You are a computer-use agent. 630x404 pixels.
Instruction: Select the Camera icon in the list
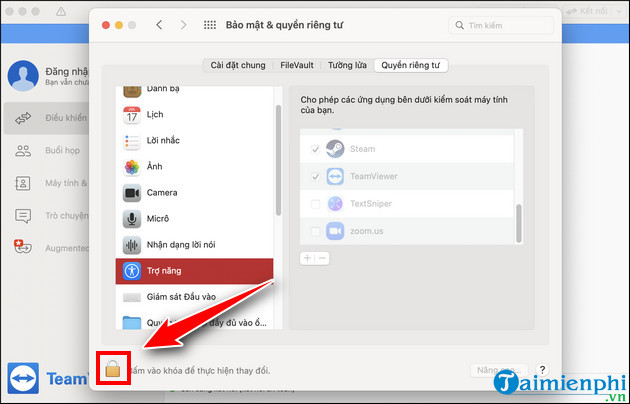coord(132,193)
